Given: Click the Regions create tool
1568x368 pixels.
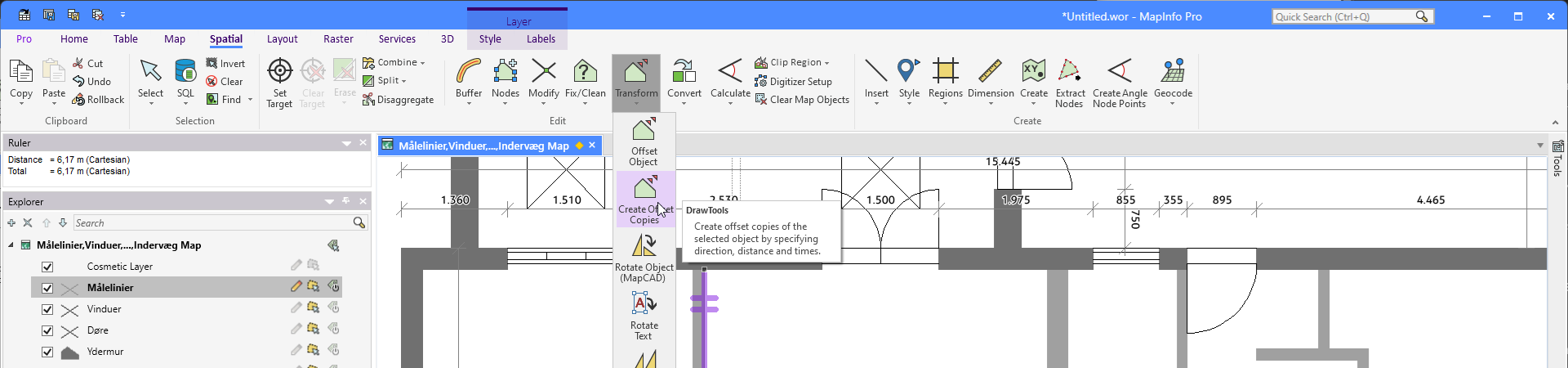Looking at the screenshot, I should [x=946, y=79].
